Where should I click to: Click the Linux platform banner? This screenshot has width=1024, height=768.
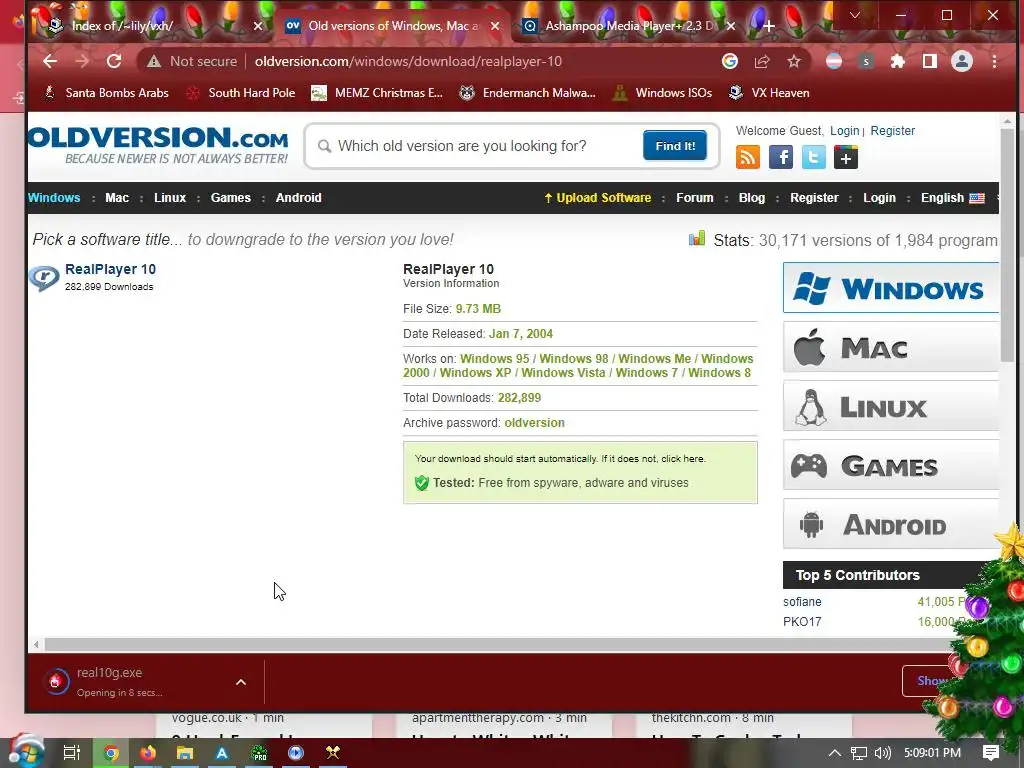[x=891, y=406]
